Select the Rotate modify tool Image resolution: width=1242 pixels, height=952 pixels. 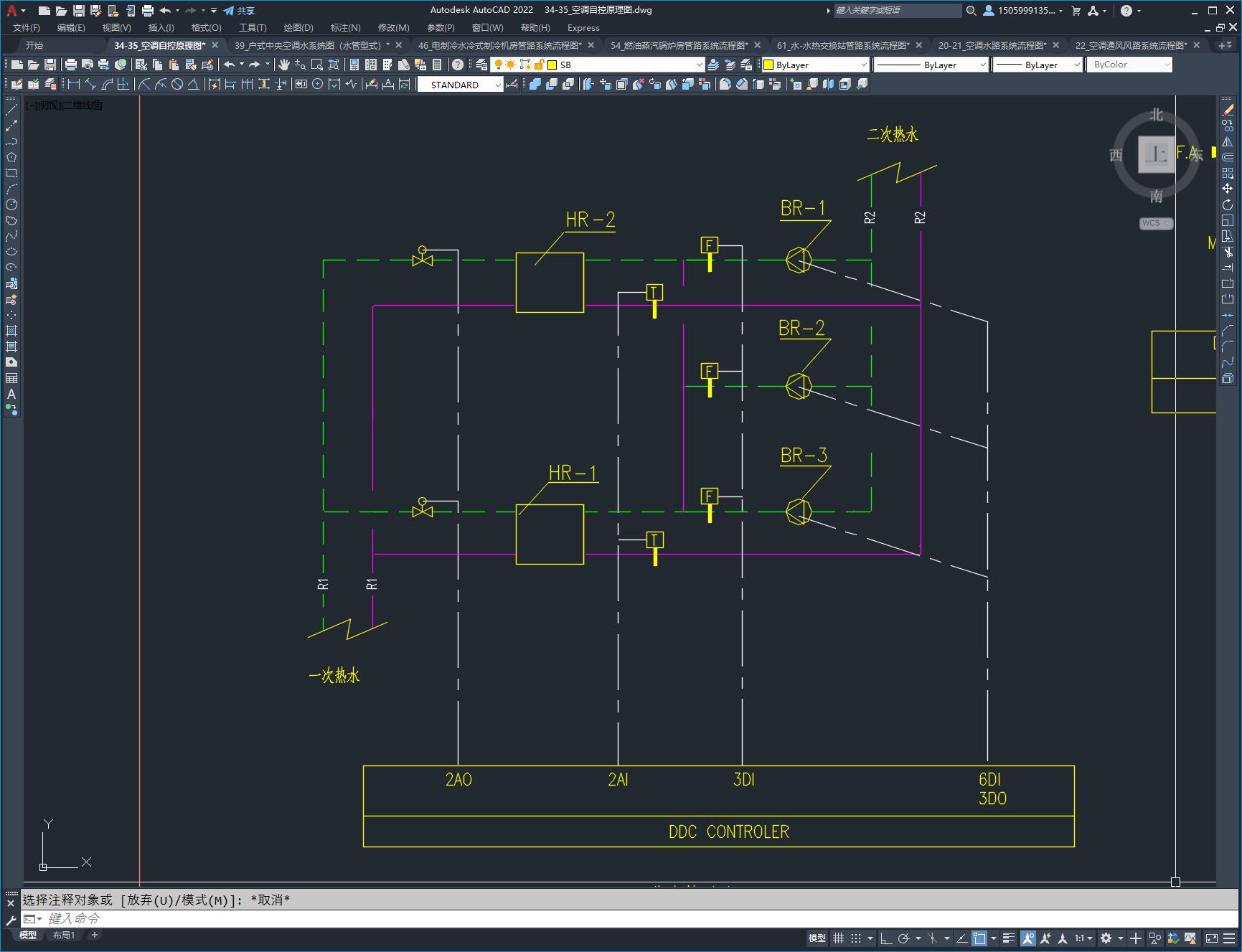click(x=1228, y=204)
